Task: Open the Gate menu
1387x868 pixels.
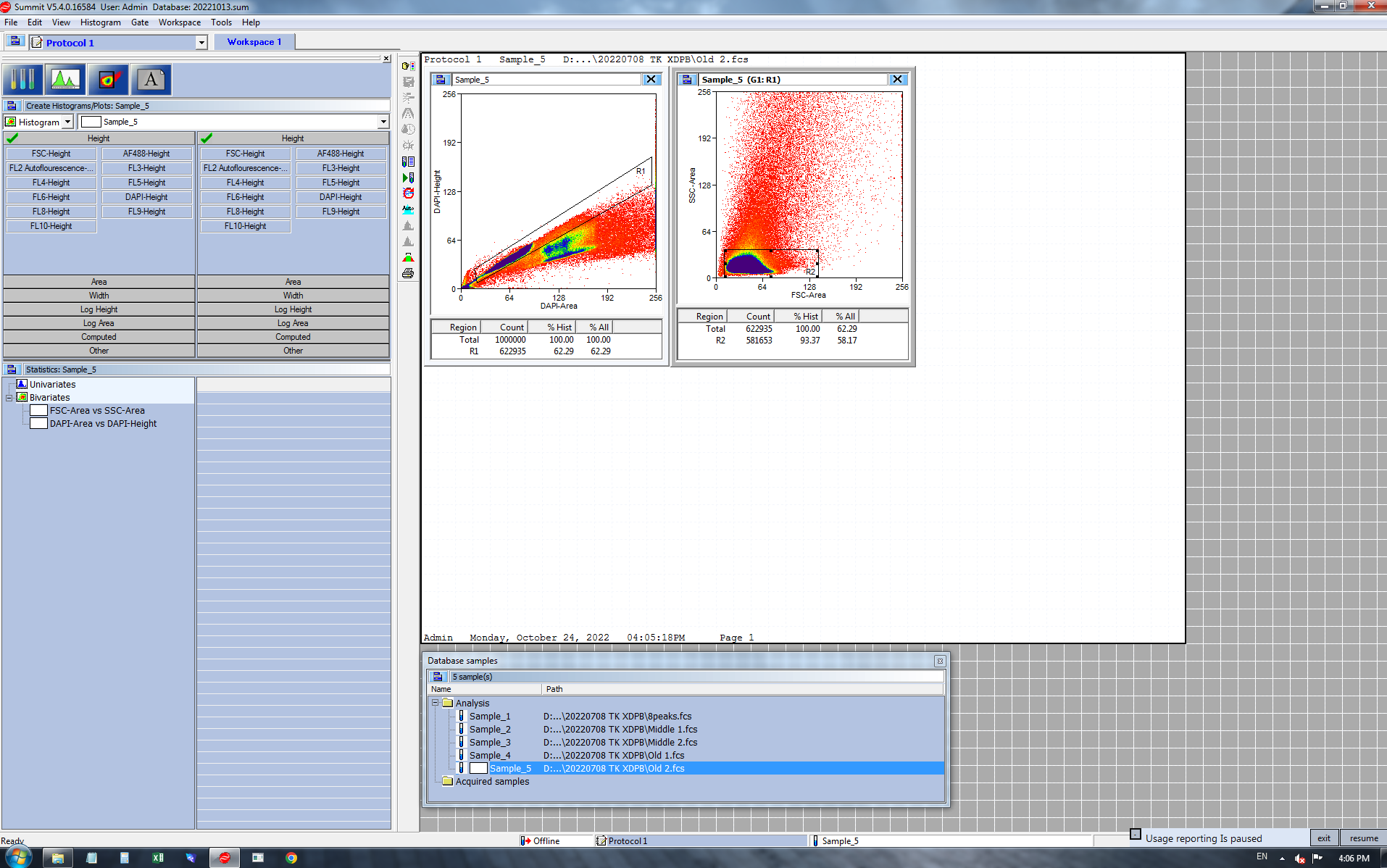Action: pos(139,22)
